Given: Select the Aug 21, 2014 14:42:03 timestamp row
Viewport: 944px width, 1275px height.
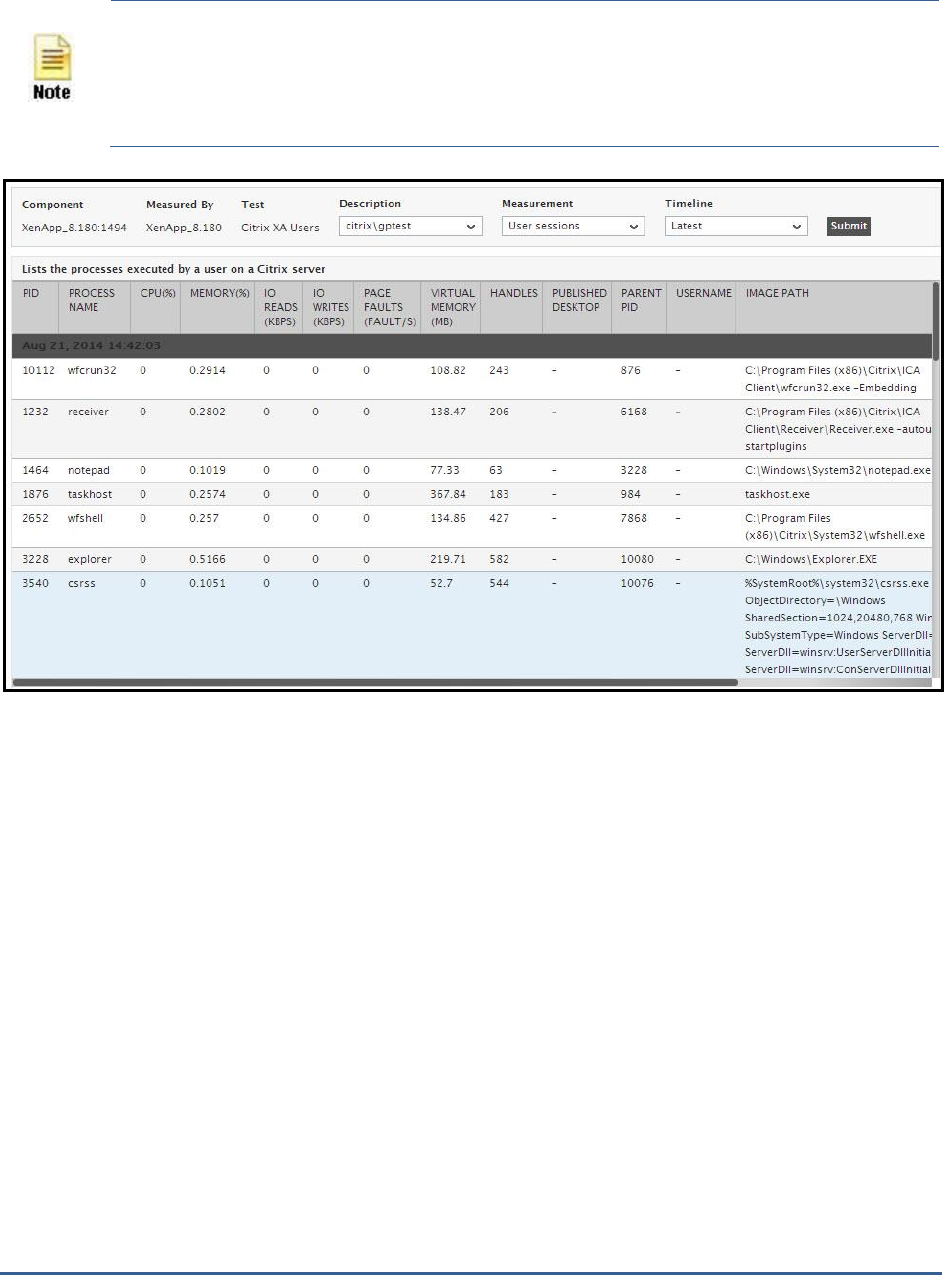Looking at the screenshot, I should click(472, 345).
